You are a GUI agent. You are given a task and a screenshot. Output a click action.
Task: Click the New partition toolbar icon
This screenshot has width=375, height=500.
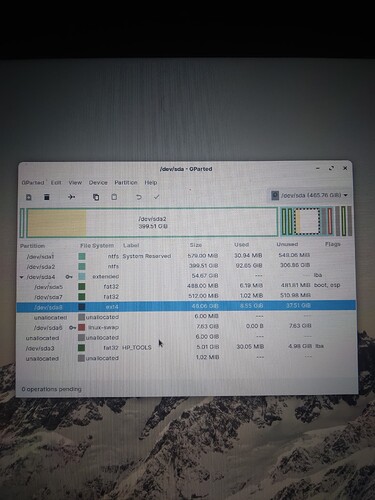coord(29,197)
